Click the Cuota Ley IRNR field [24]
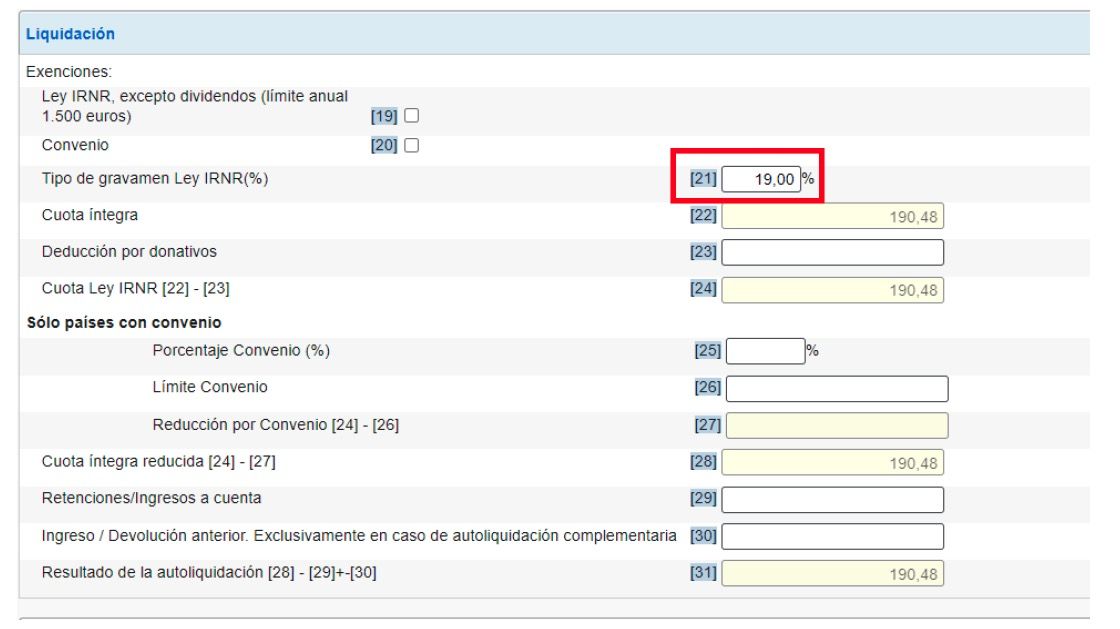 pyautogui.click(x=832, y=290)
